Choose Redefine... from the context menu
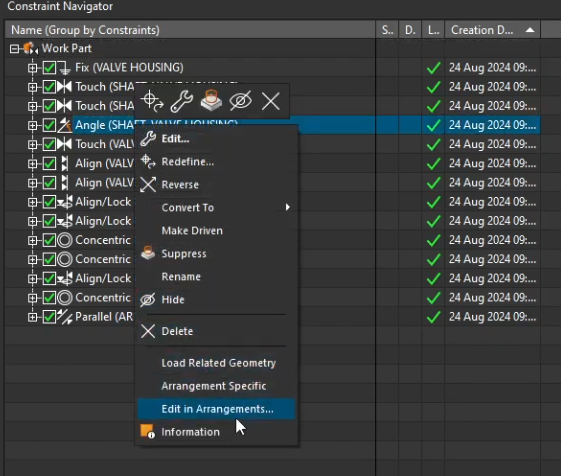The width and height of the screenshot is (561, 476). coord(216,162)
